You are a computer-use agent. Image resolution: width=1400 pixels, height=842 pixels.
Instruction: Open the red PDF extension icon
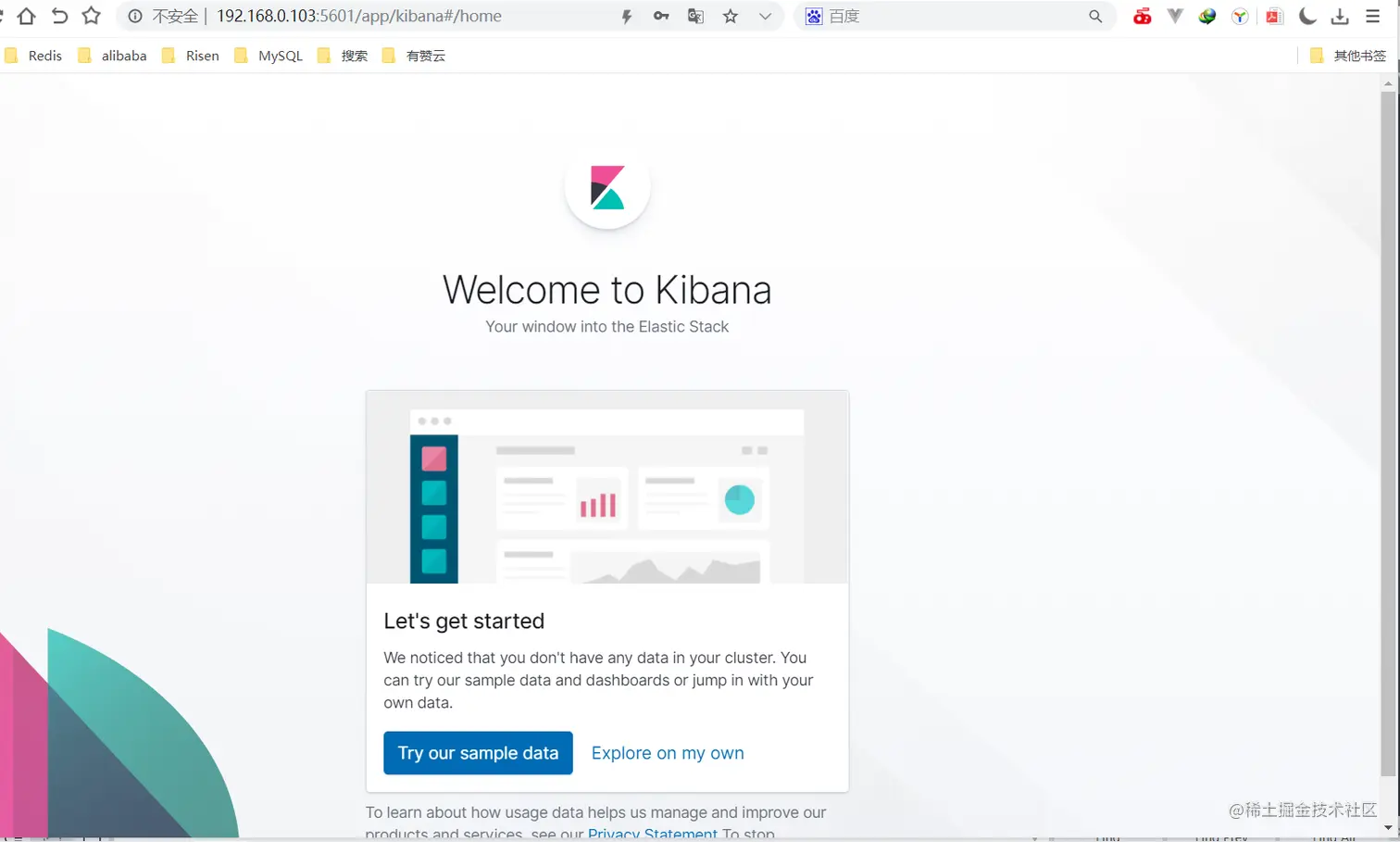(1274, 17)
